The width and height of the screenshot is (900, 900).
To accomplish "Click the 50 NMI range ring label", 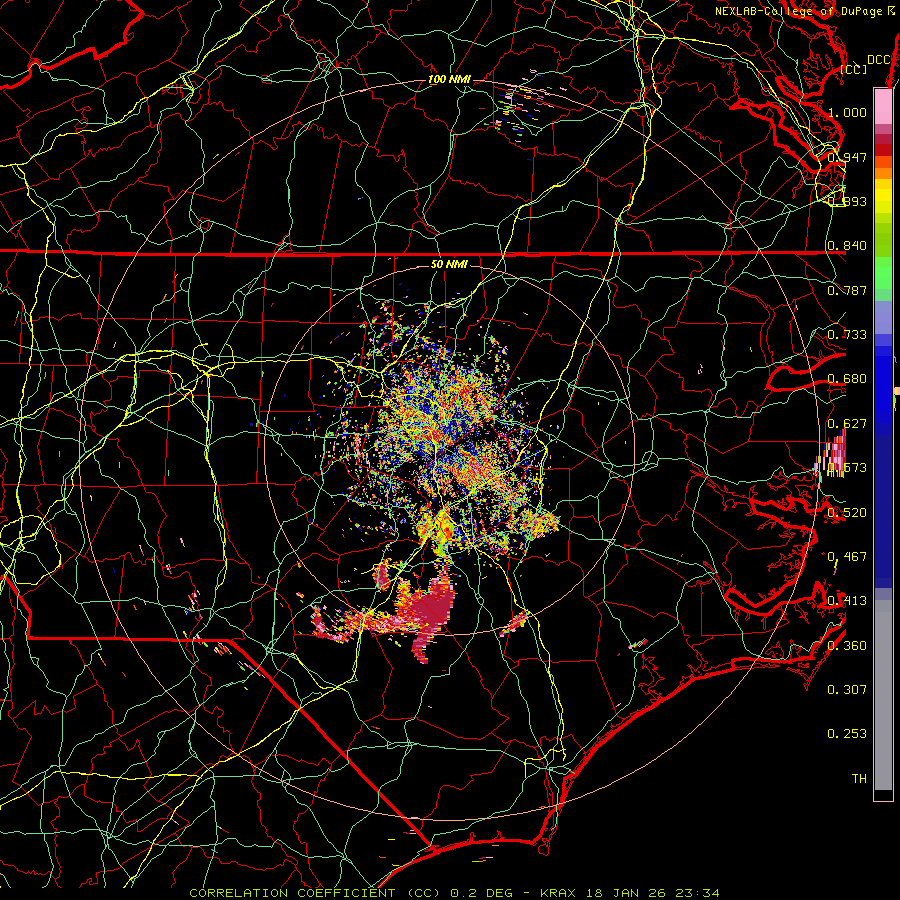I will click(x=449, y=265).
